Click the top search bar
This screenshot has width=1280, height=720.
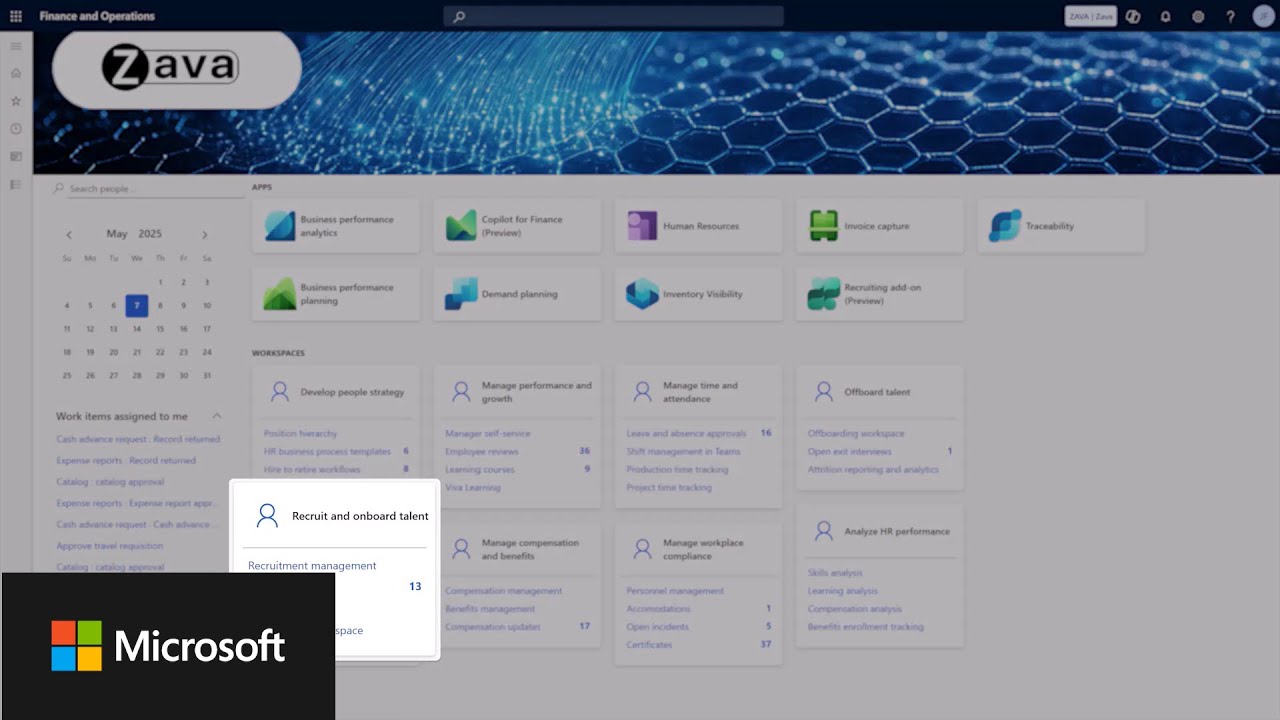613,17
